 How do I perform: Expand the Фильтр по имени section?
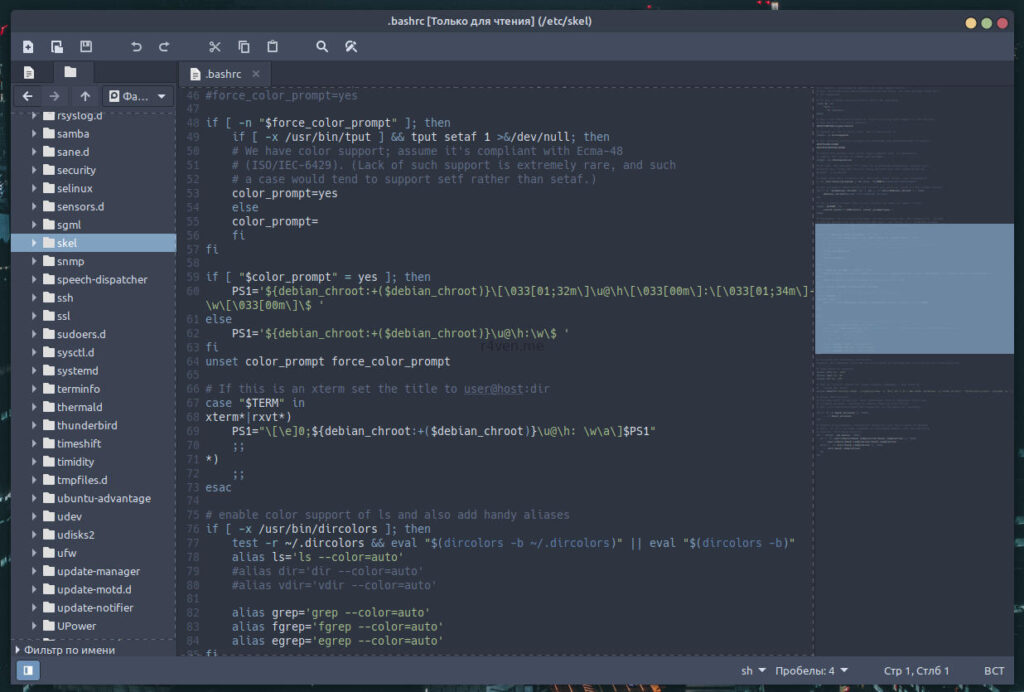[18, 650]
